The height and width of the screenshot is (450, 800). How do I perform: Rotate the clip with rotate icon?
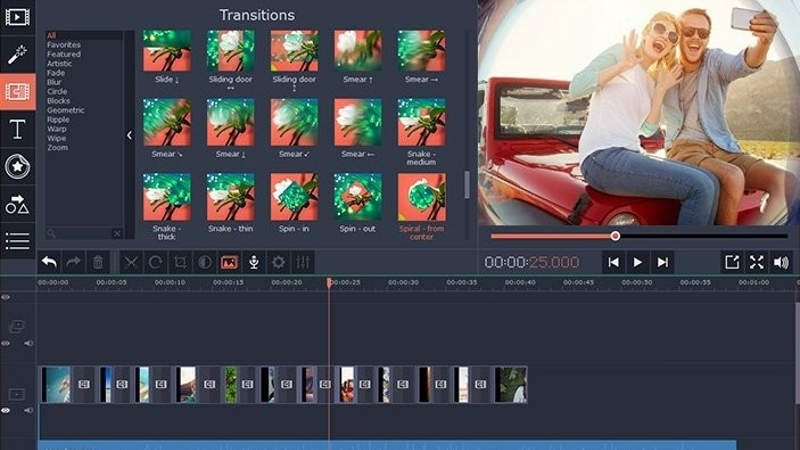click(156, 262)
